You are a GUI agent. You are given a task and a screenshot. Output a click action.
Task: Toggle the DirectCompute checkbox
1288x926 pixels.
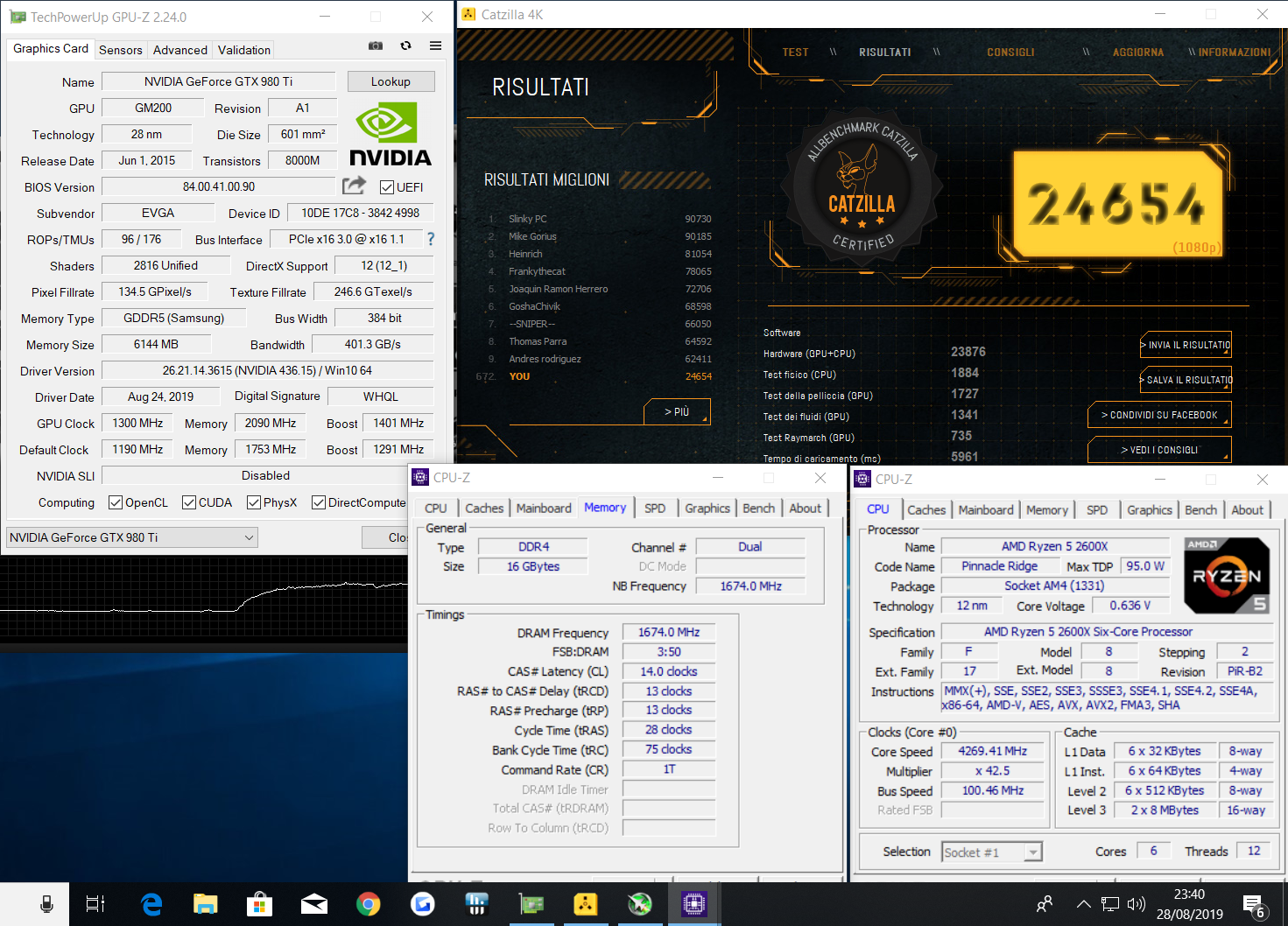[318, 502]
